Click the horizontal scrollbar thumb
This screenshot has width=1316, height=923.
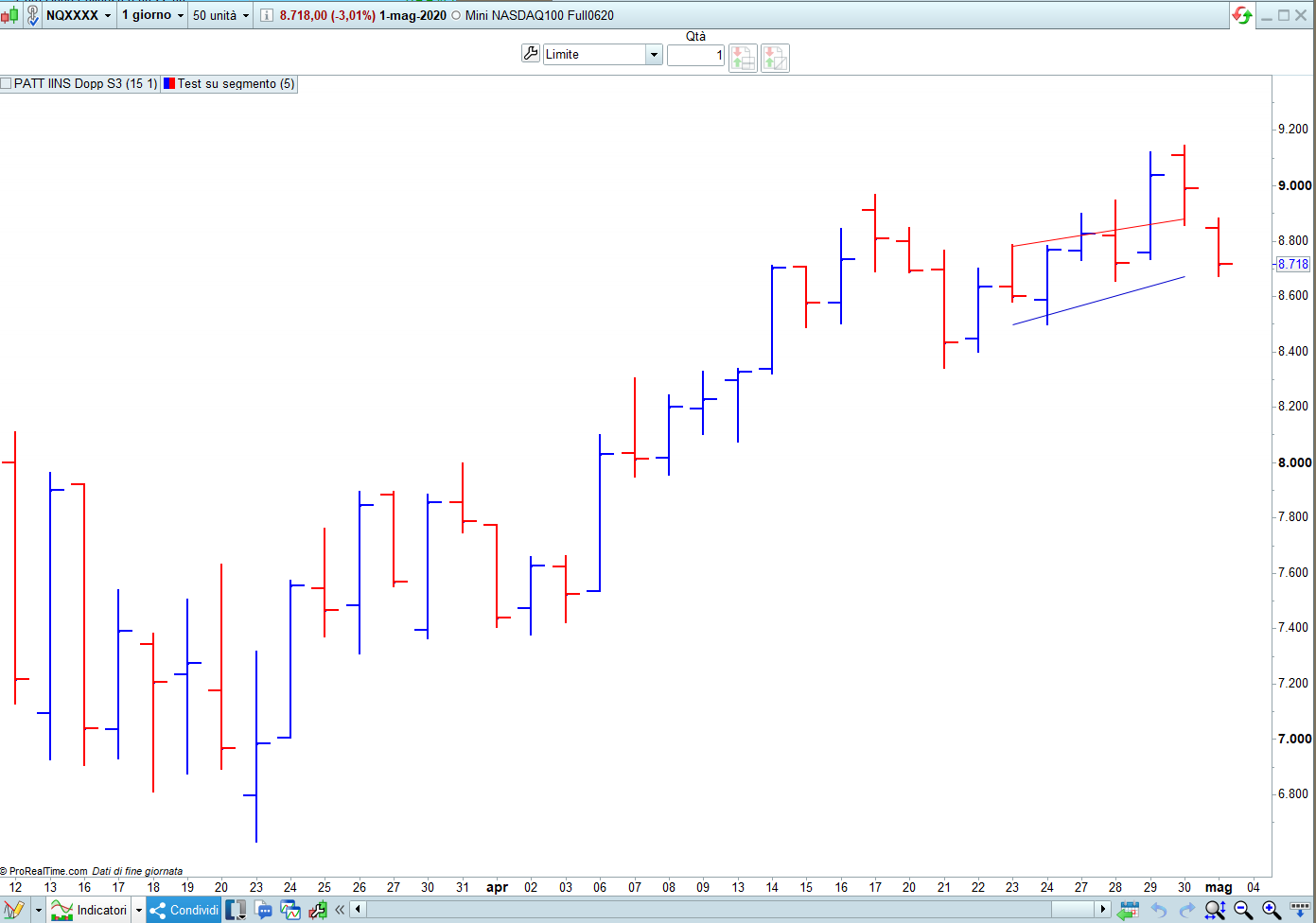pyautogui.click(x=1073, y=910)
